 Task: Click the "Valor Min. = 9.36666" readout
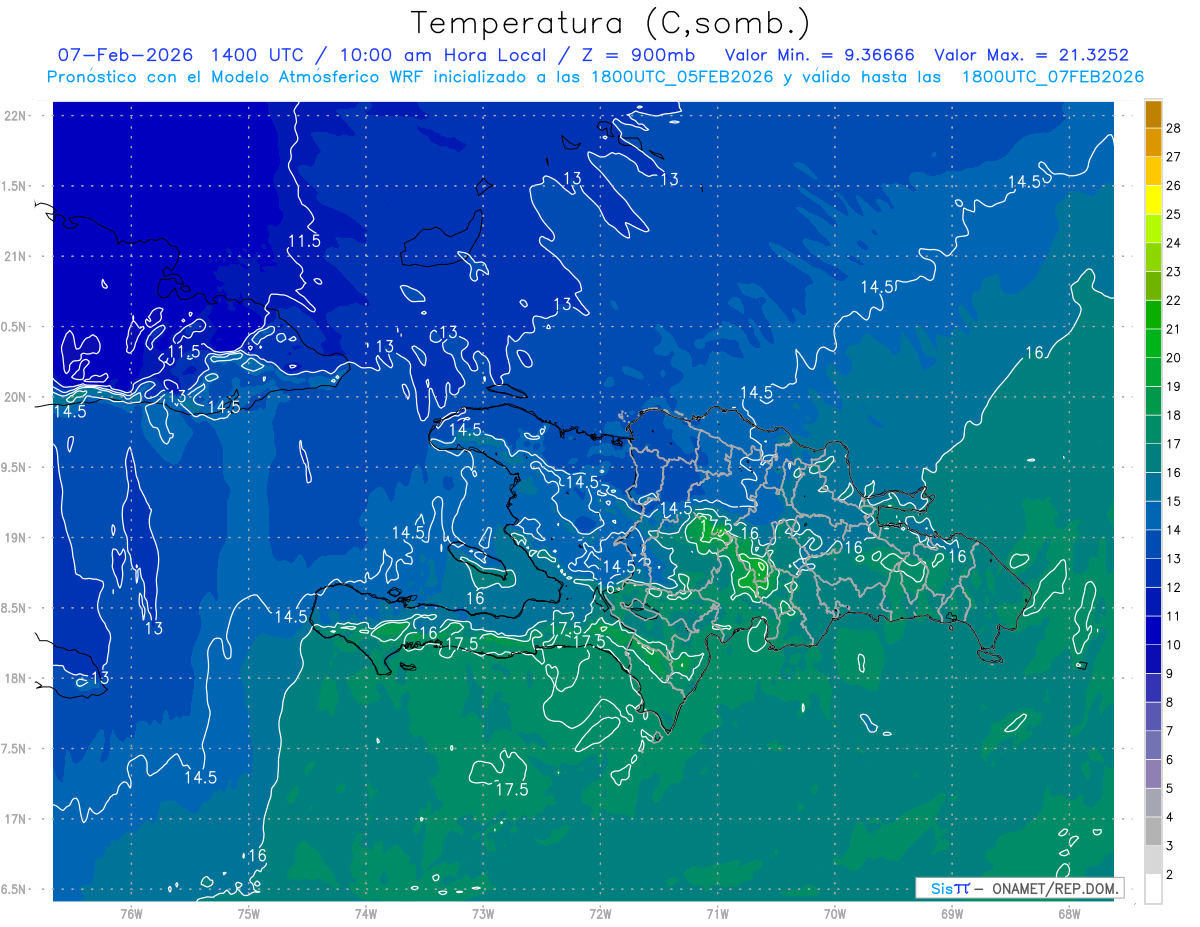click(820, 55)
